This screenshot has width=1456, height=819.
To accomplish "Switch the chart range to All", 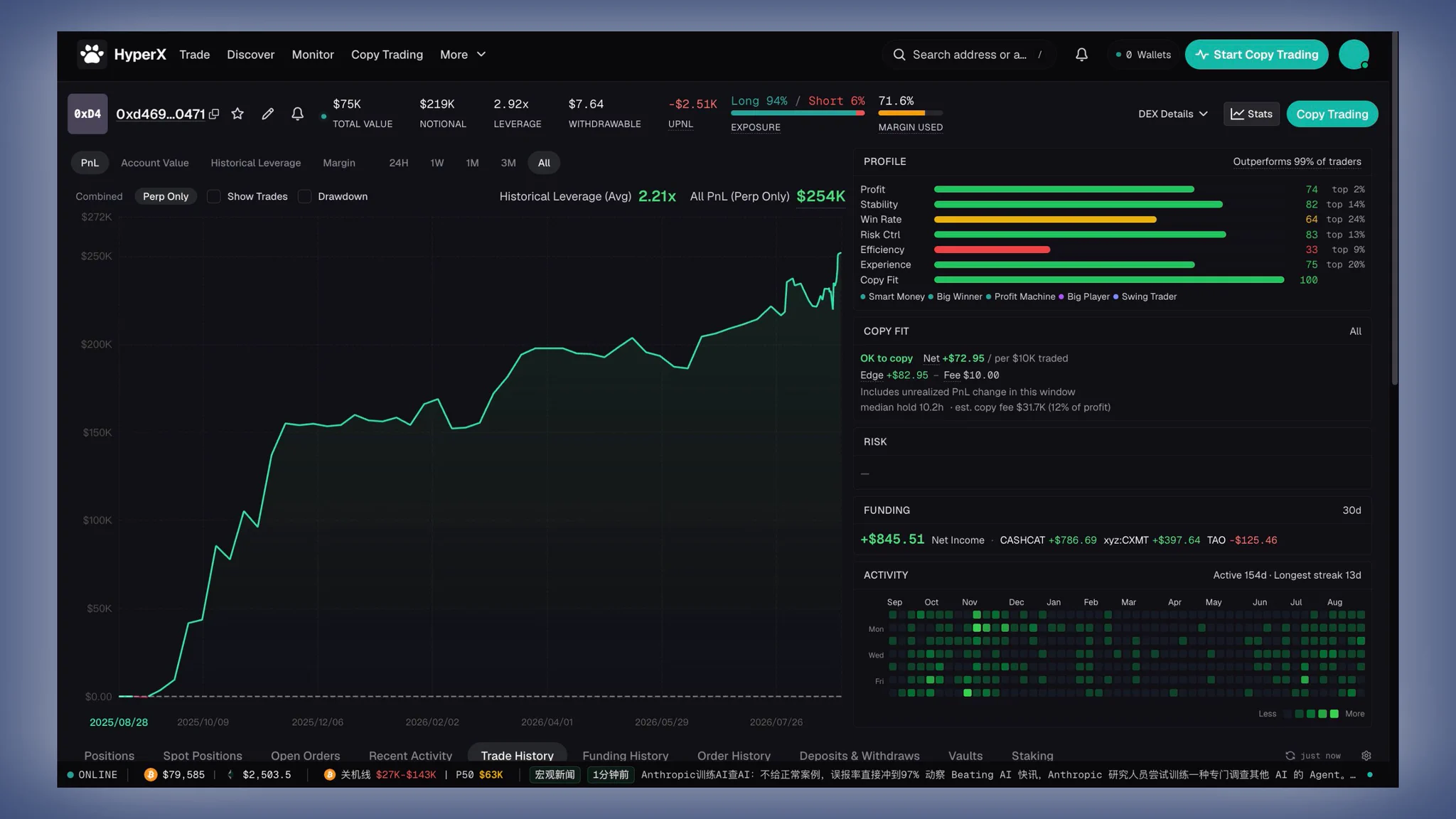I will (544, 163).
